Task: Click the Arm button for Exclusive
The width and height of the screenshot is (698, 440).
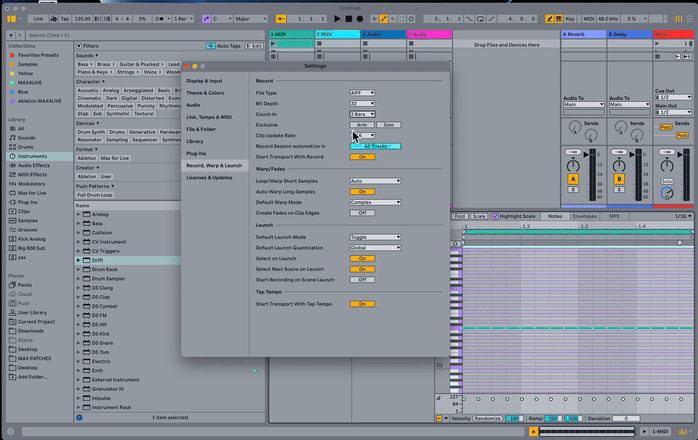Action: pos(361,125)
